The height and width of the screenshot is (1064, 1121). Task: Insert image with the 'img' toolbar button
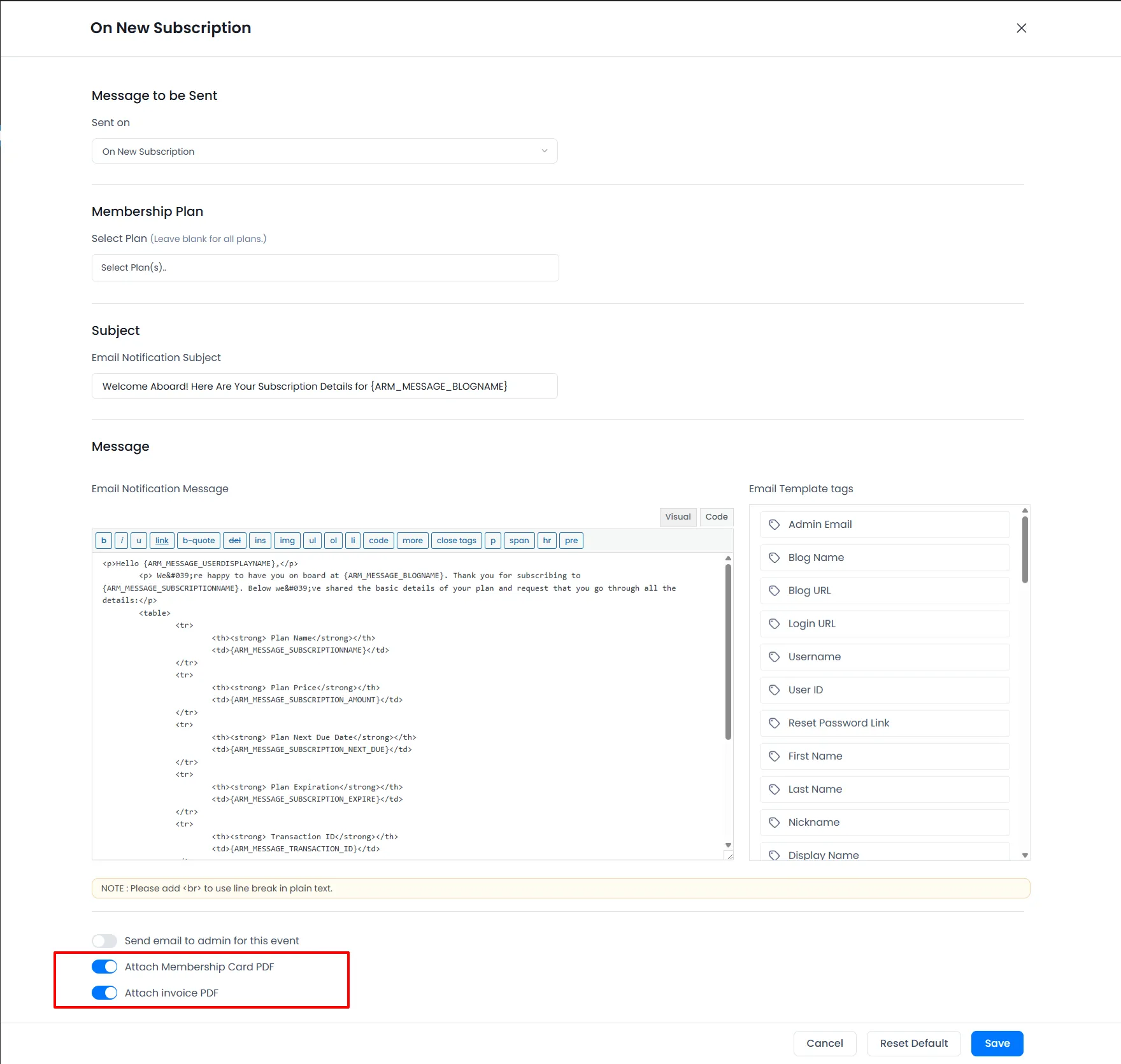click(x=287, y=541)
